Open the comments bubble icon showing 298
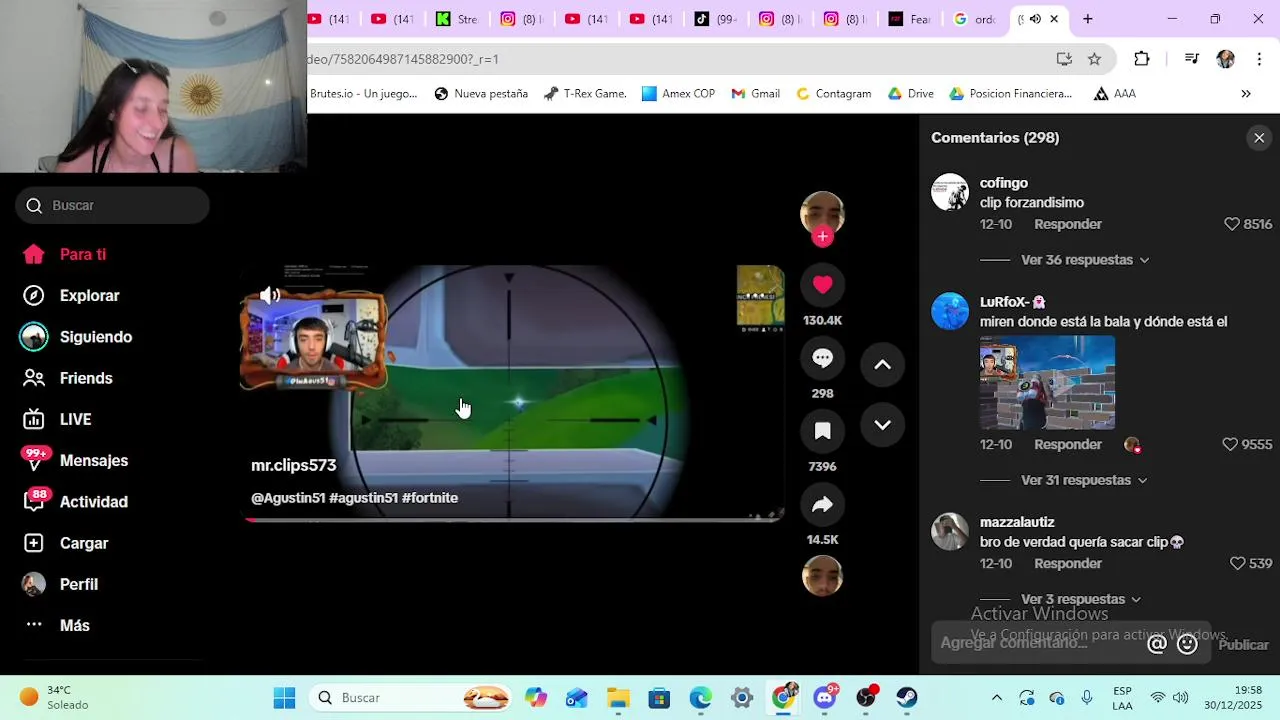Screen dimensions: 1280x720 tap(822, 358)
